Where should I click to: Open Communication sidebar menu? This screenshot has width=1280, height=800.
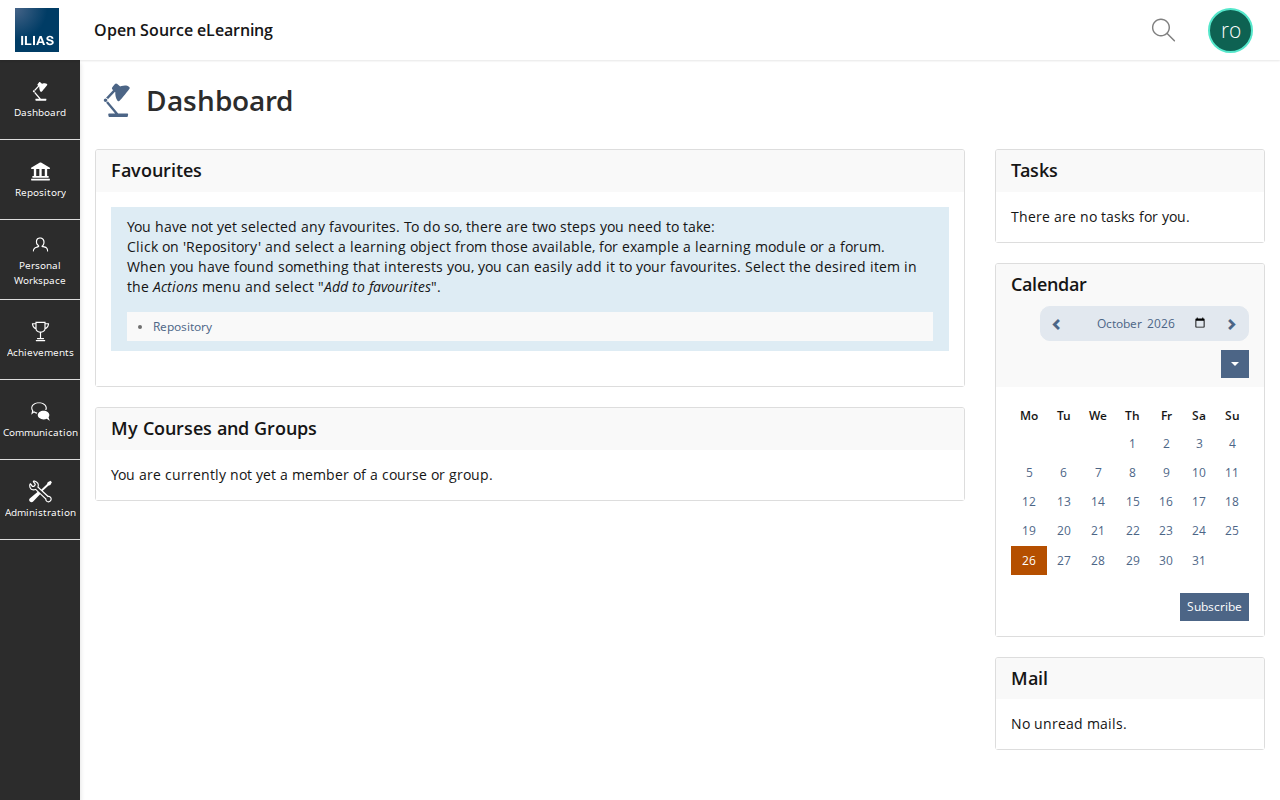pos(40,420)
